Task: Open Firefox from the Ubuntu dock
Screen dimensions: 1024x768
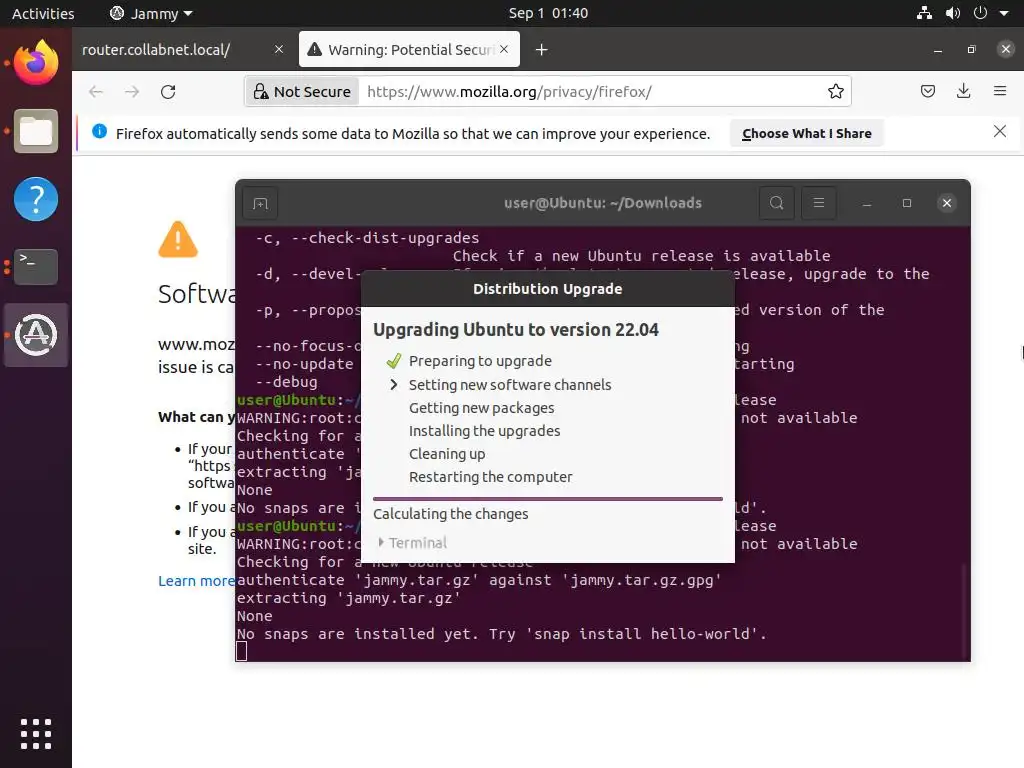Action: (36, 62)
